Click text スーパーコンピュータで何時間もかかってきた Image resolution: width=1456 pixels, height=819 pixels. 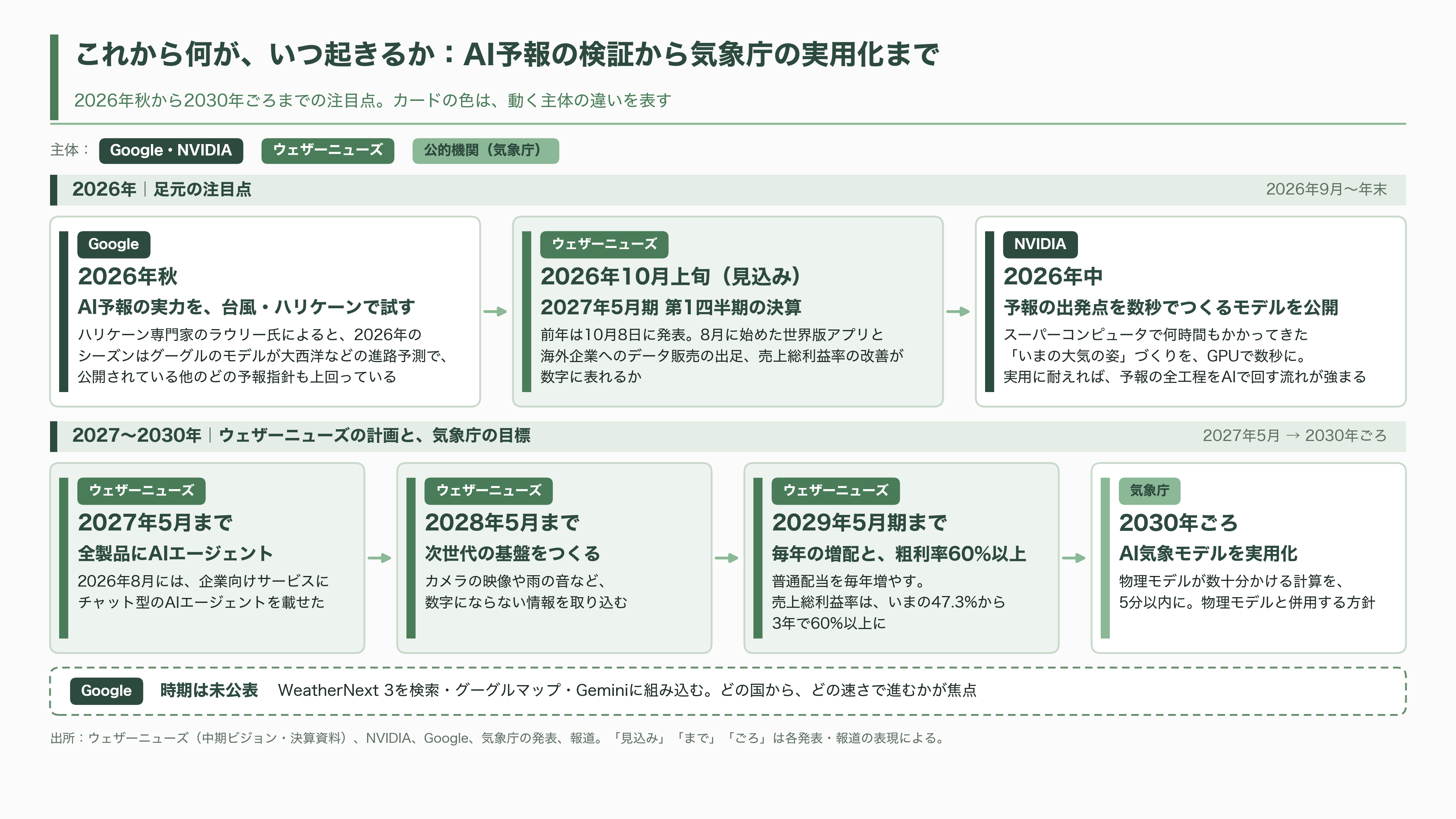pyautogui.click(x=1185, y=356)
